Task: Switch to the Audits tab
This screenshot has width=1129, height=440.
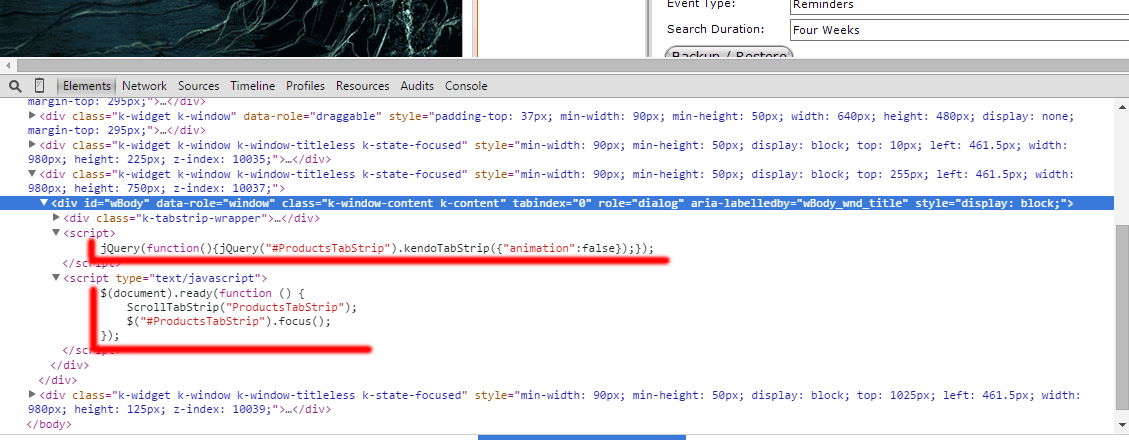Action: [417, 86]
